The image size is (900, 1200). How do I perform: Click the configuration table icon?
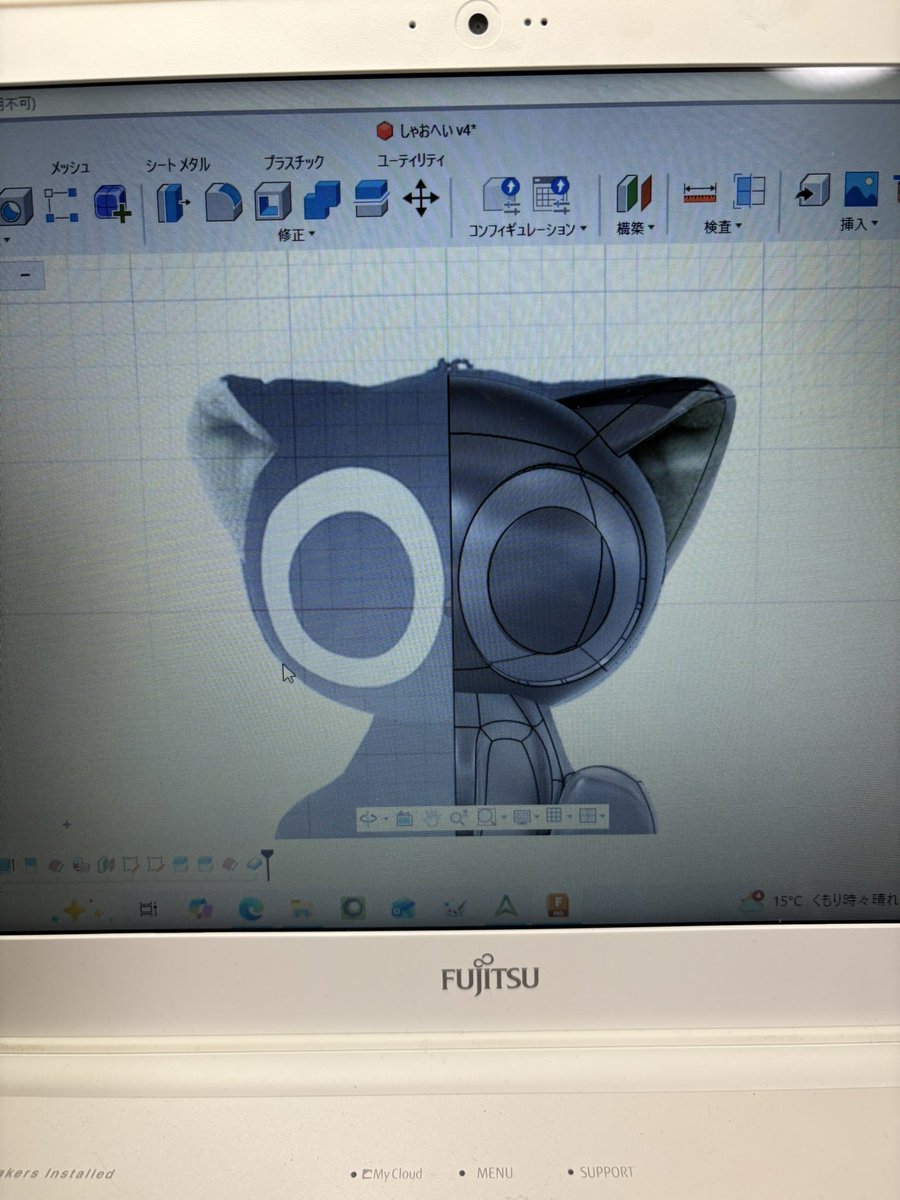[550, 193]
